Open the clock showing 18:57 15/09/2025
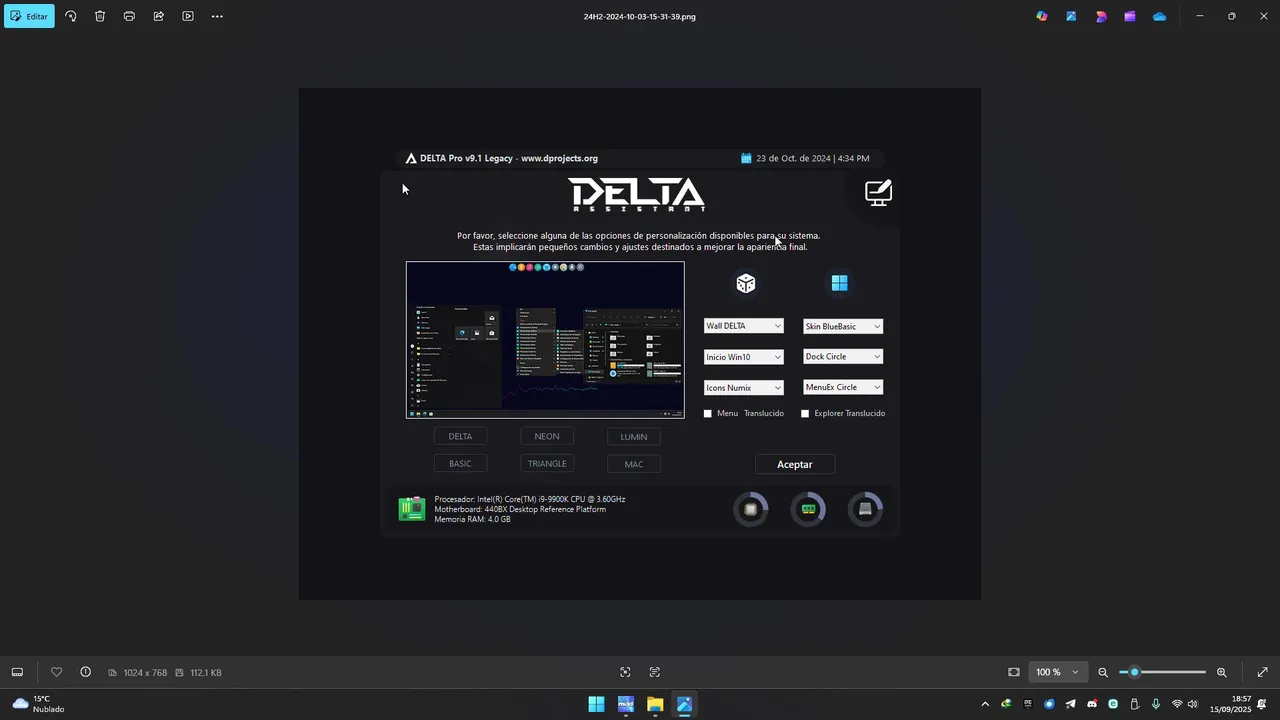 (x=1230, y=704)
